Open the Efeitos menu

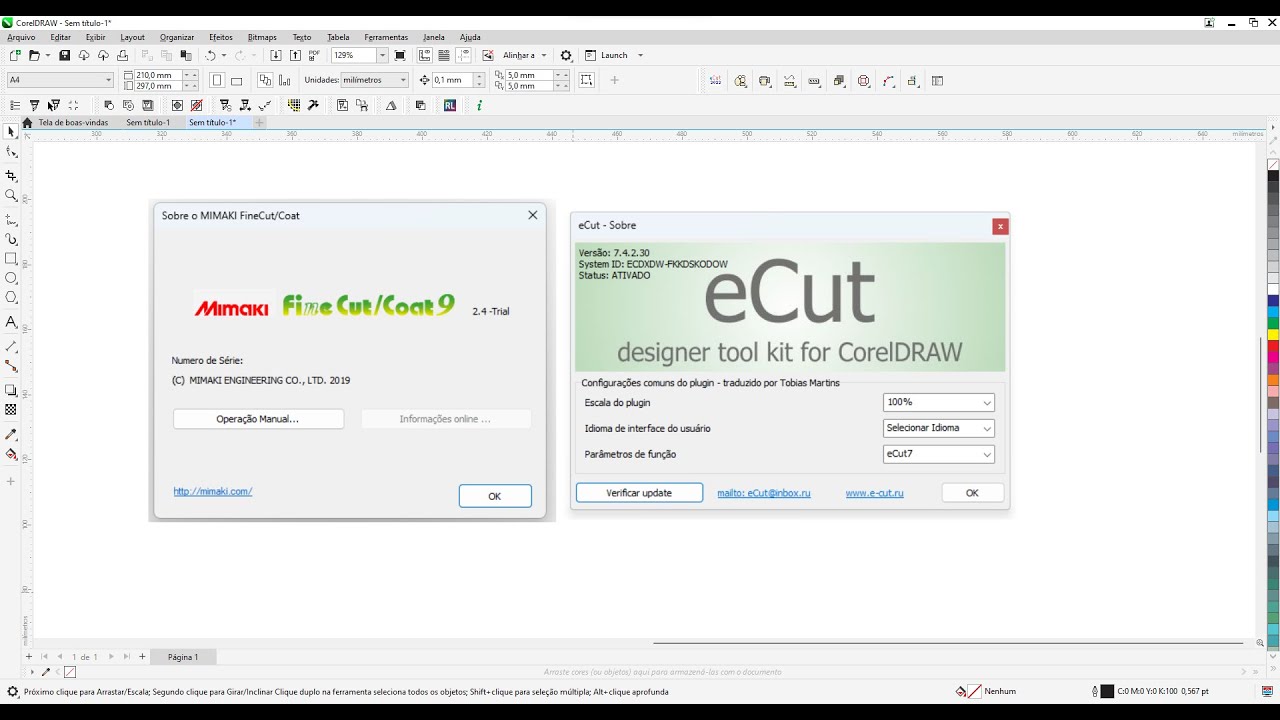[x=220, y=37]
